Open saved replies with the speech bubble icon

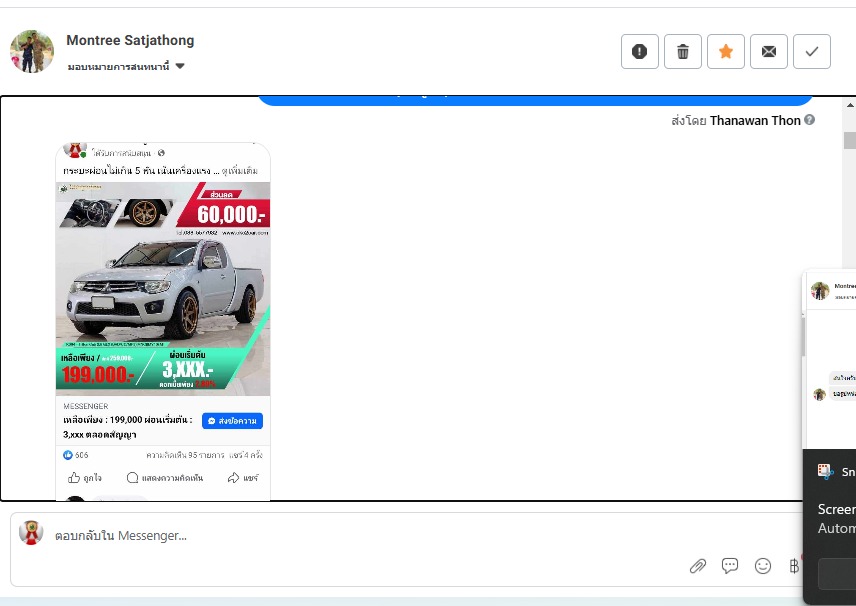click(x=730, y=566)
